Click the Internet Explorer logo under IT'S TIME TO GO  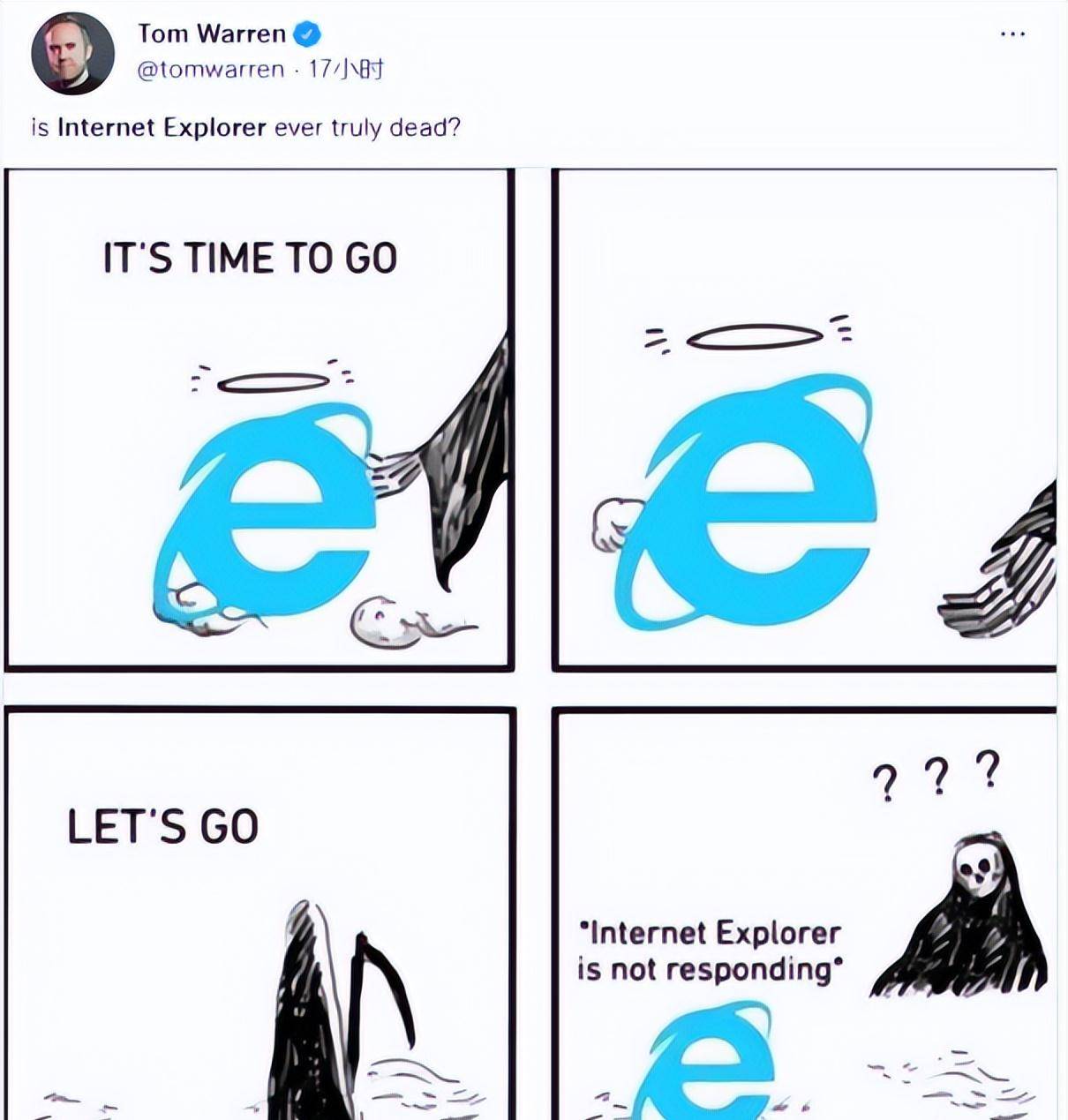click(x=265, y=513)
